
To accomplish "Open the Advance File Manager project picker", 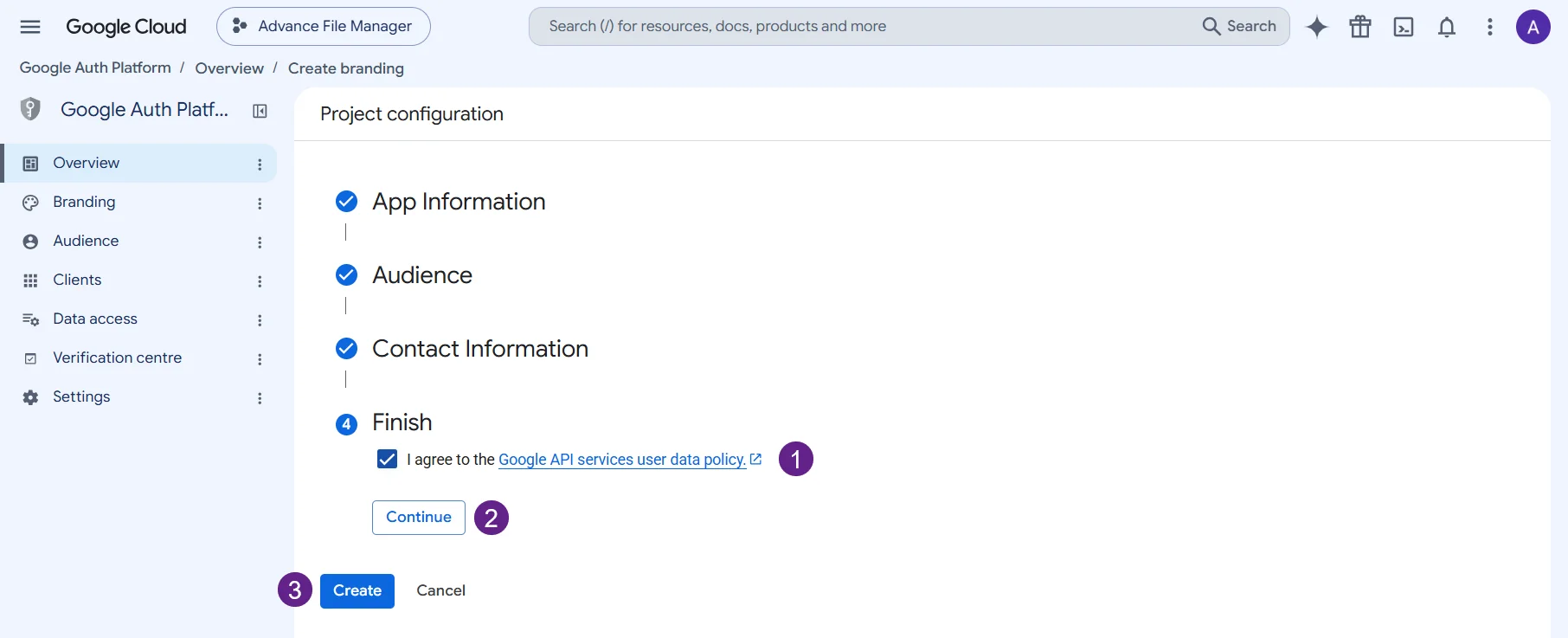I will coord(324,27).
